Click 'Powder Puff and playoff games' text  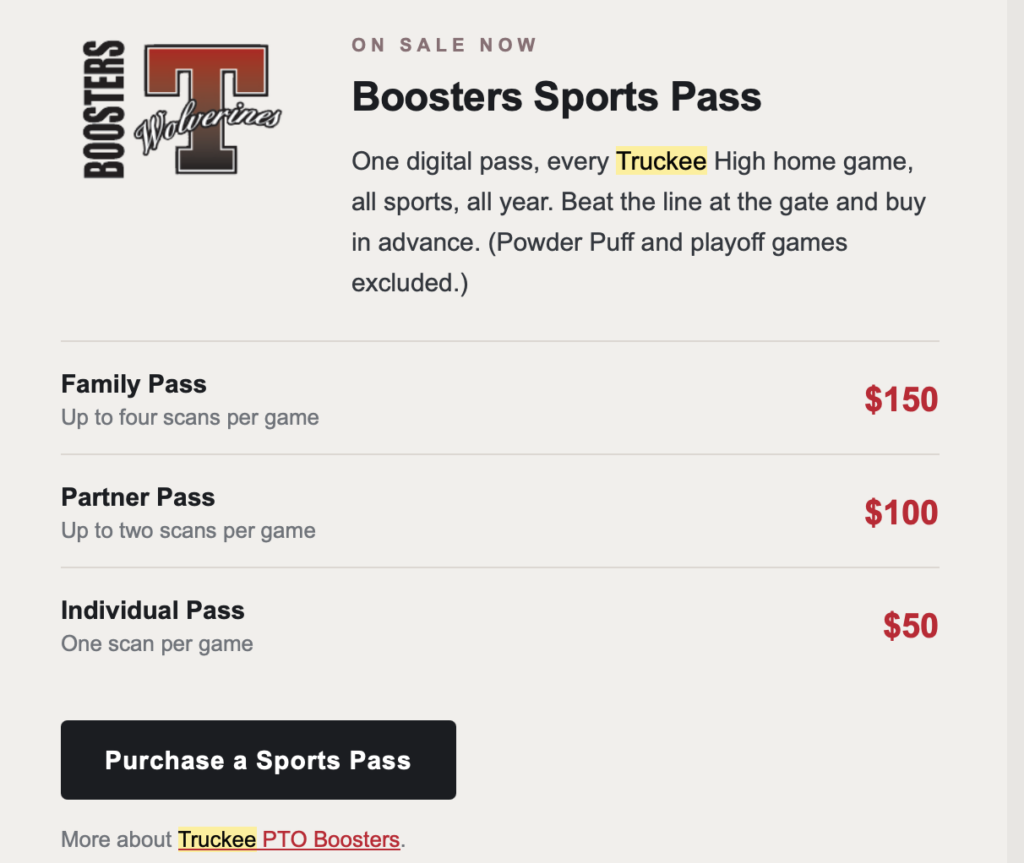[x=671, y=242]
